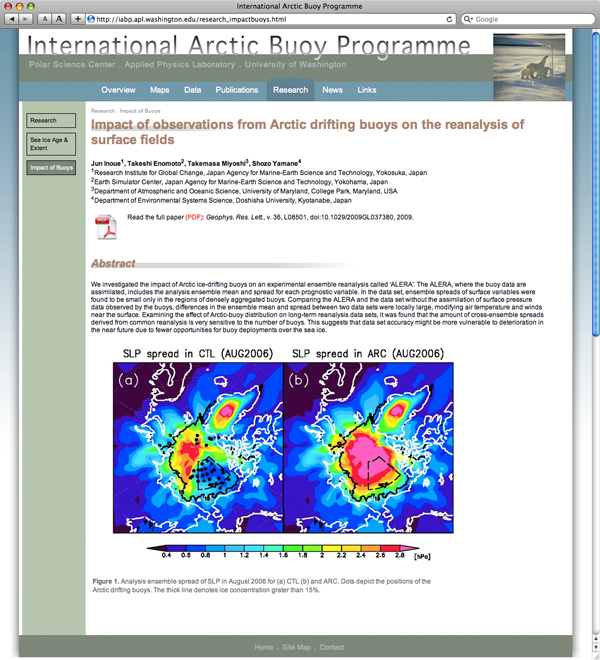Go forward with the browser forward arrow
600x660 pixels.
(26, 19)
